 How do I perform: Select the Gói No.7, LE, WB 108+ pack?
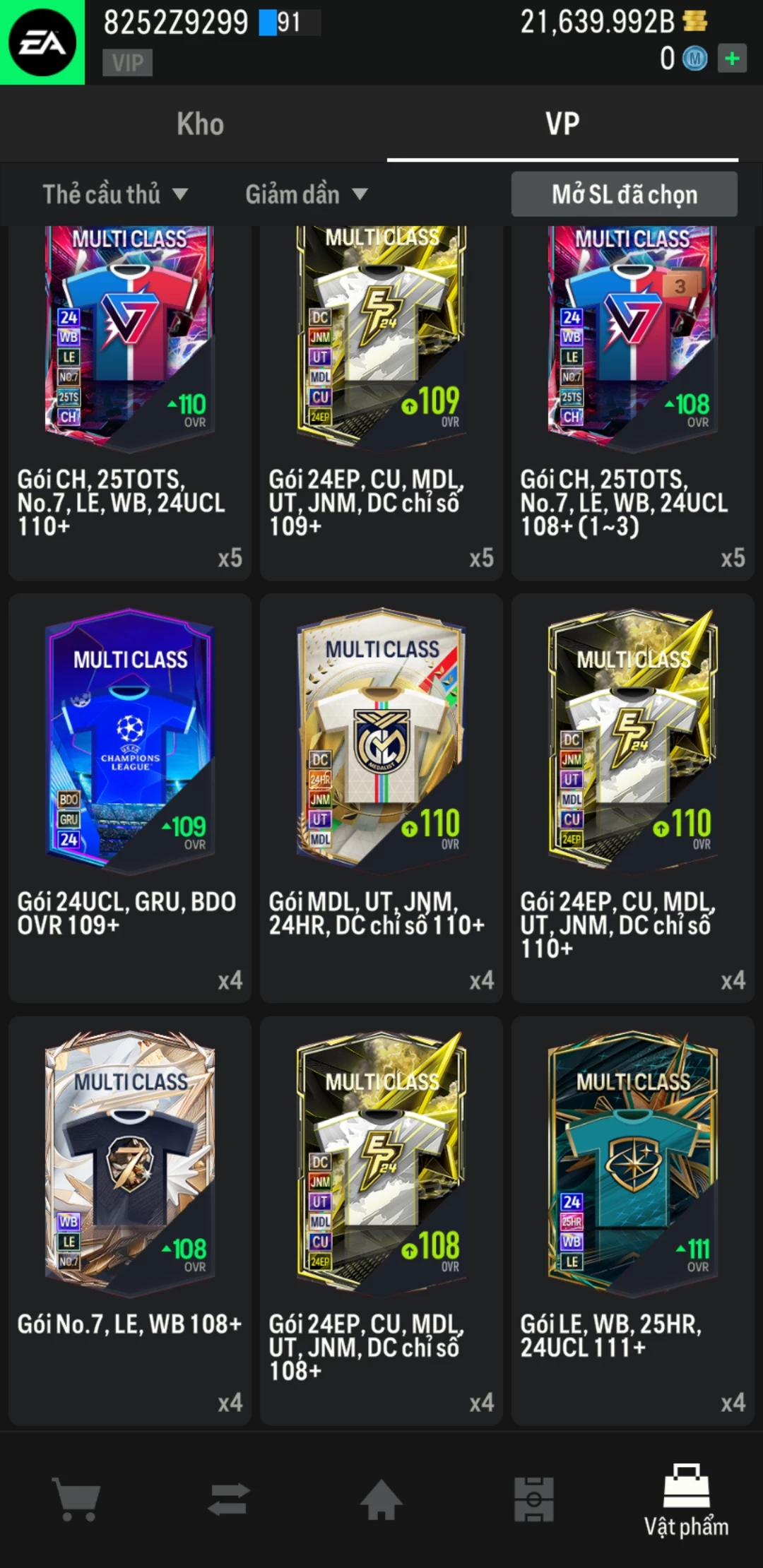130,1220
